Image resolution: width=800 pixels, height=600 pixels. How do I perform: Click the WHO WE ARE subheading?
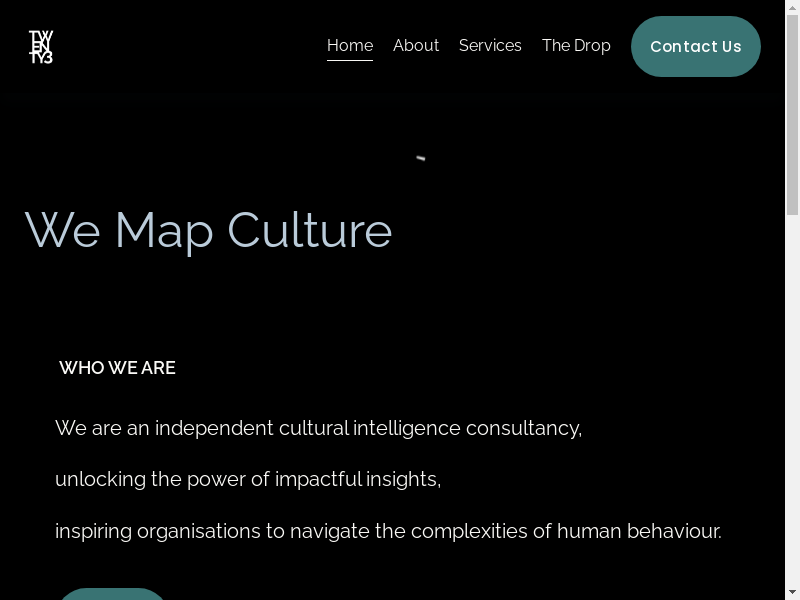[117, 368]
